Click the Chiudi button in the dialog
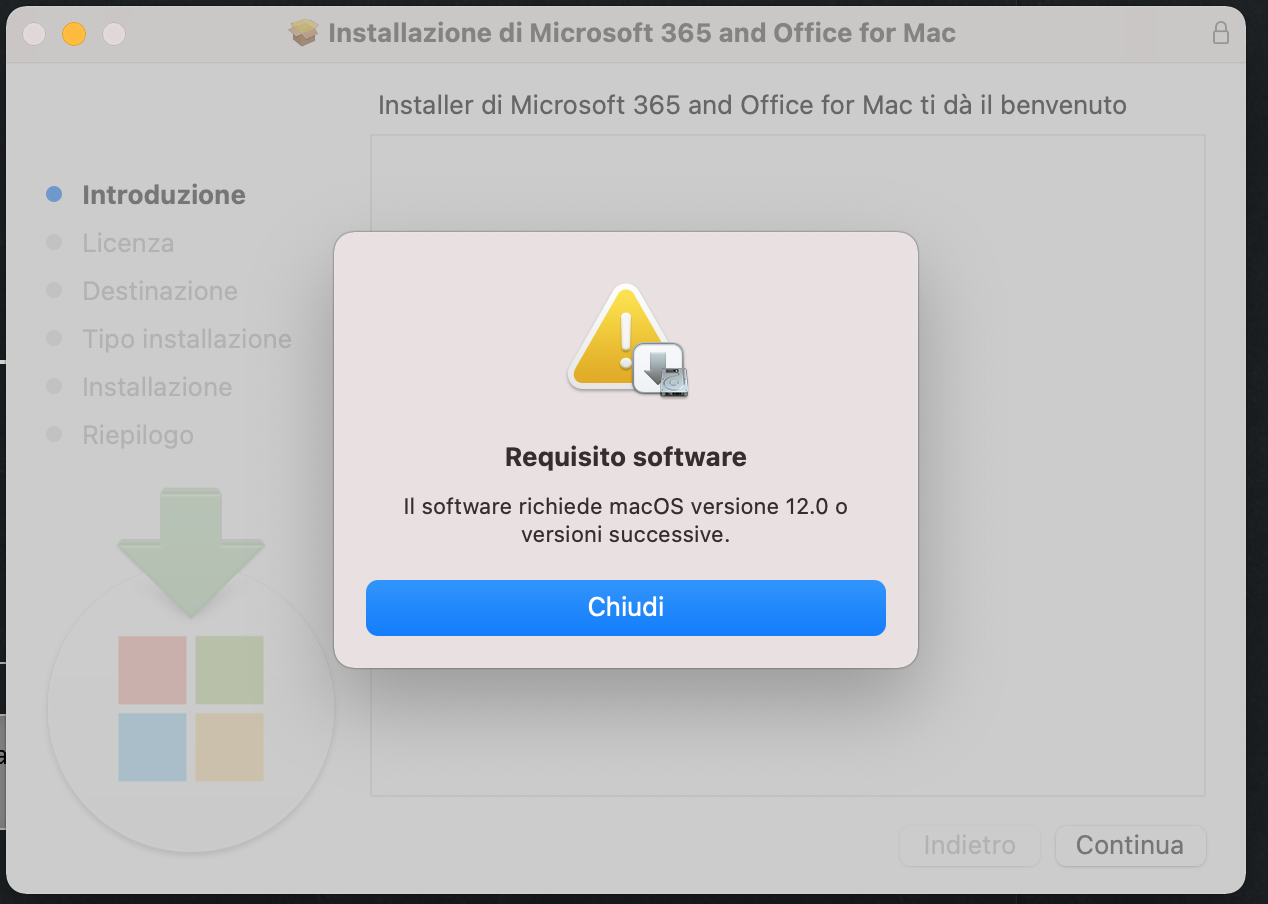The height and width of the screenshot is (904, 1268). (626, 607)
